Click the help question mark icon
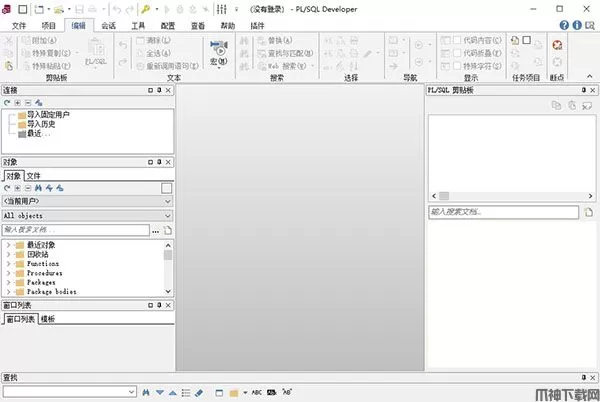This screenshot has height=402, width=600. [x=564, y=24]
